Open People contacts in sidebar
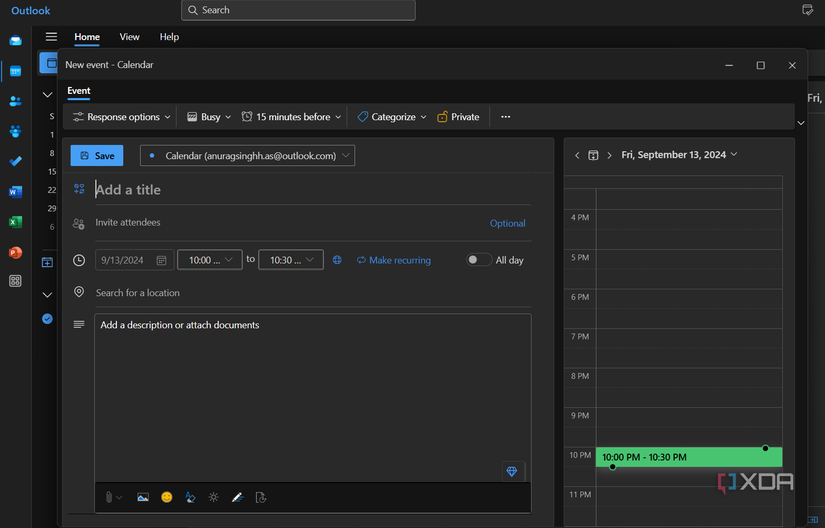 pos(15,101)
